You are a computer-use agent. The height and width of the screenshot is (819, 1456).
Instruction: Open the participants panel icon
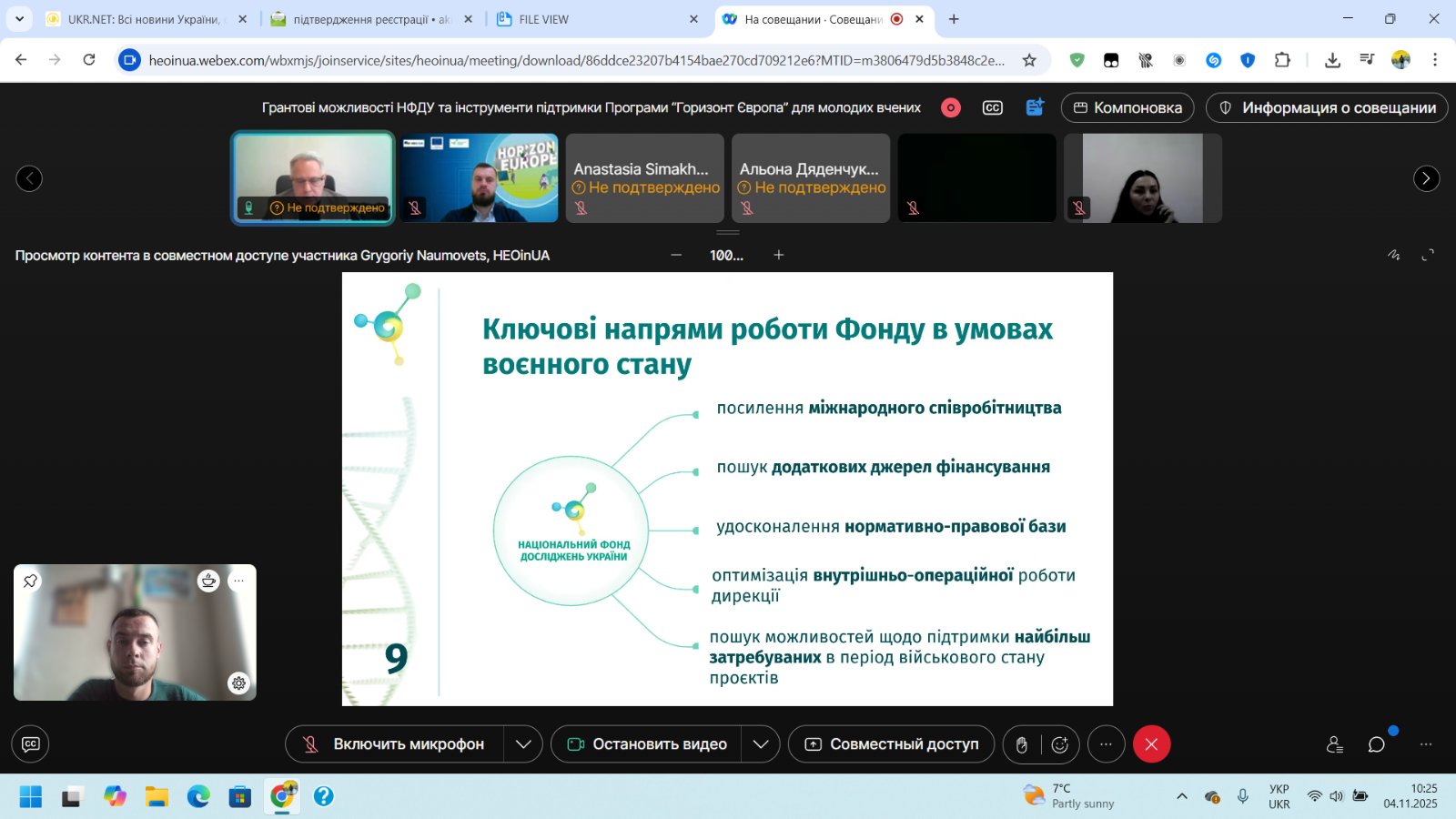pos(1334,744)
